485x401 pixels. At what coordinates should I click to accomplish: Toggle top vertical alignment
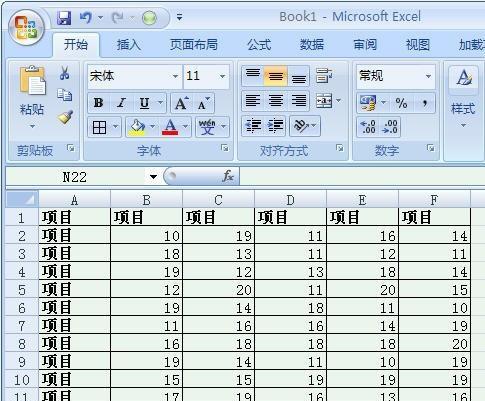pyautogui.click(x=253, y=76)
